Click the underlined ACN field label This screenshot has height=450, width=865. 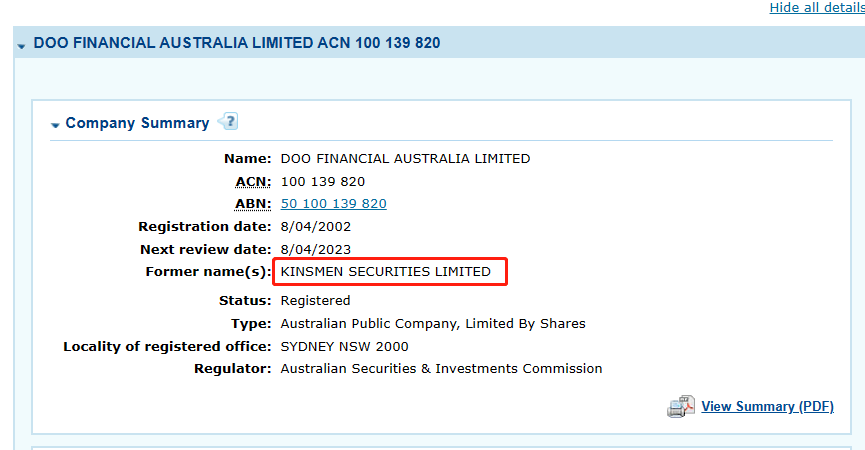[x=252, y=181]
